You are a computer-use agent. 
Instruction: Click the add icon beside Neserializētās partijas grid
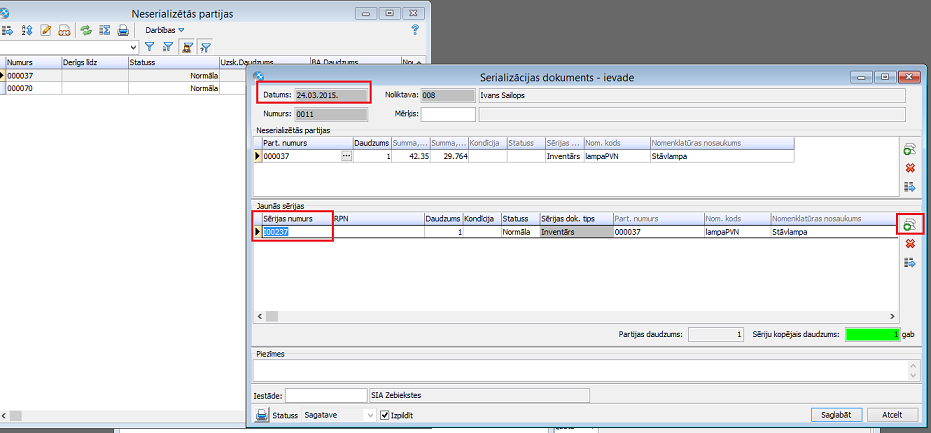coord(909,150)
